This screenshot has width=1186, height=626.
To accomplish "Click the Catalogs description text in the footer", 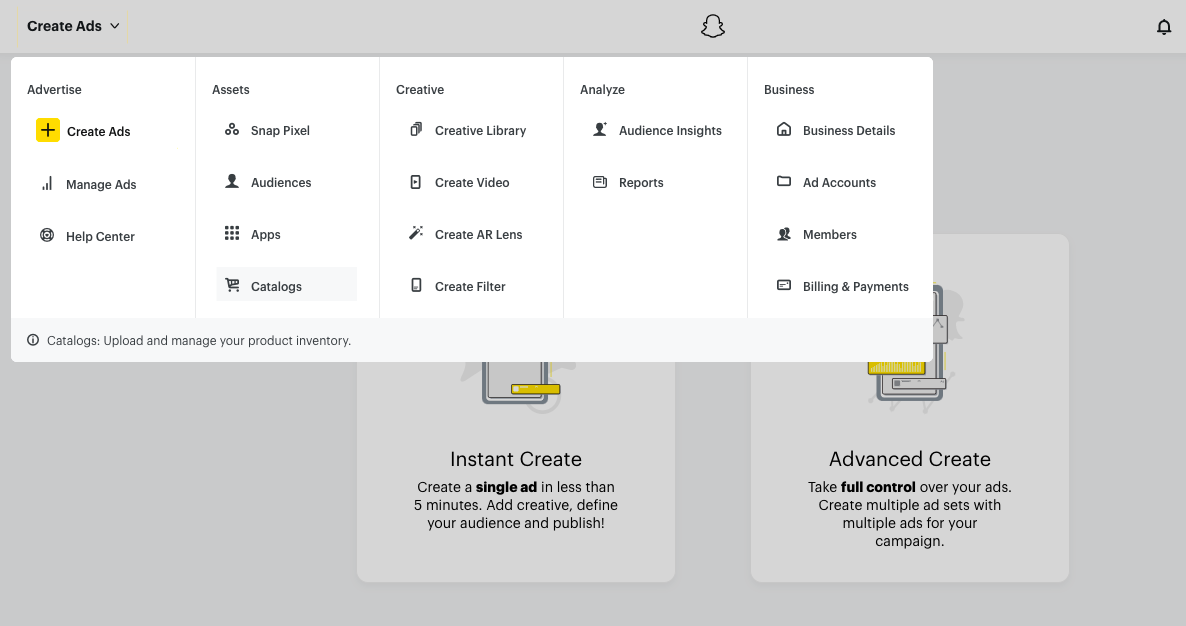I will tap(199, 340).
